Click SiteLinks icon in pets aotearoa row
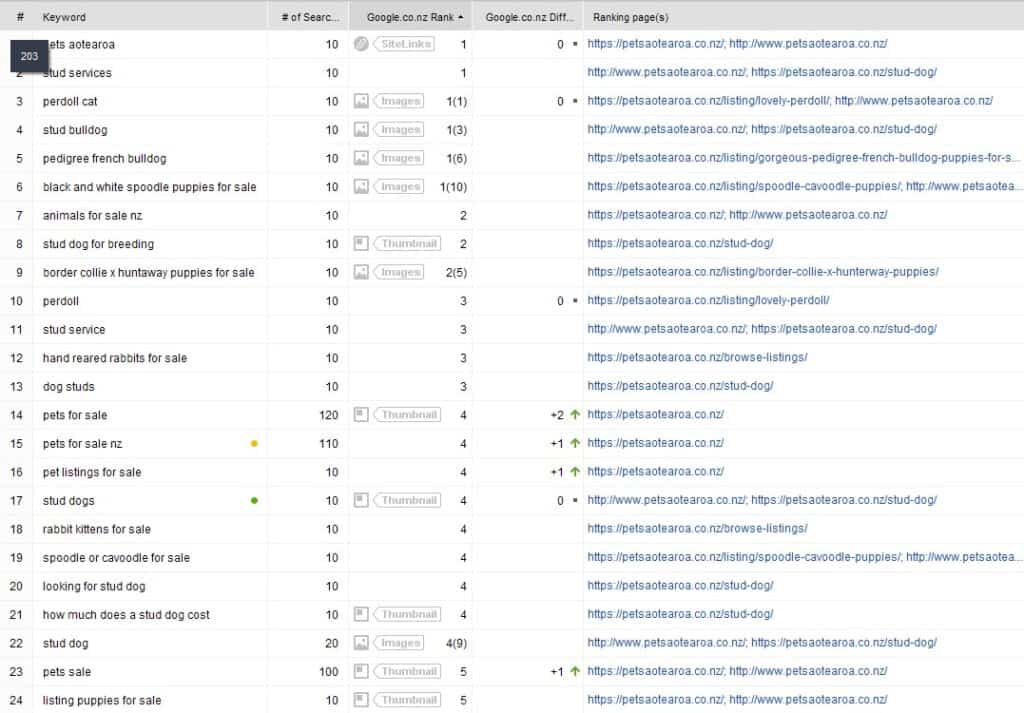This screenshot has width=1024, height=713. (361, 44)
